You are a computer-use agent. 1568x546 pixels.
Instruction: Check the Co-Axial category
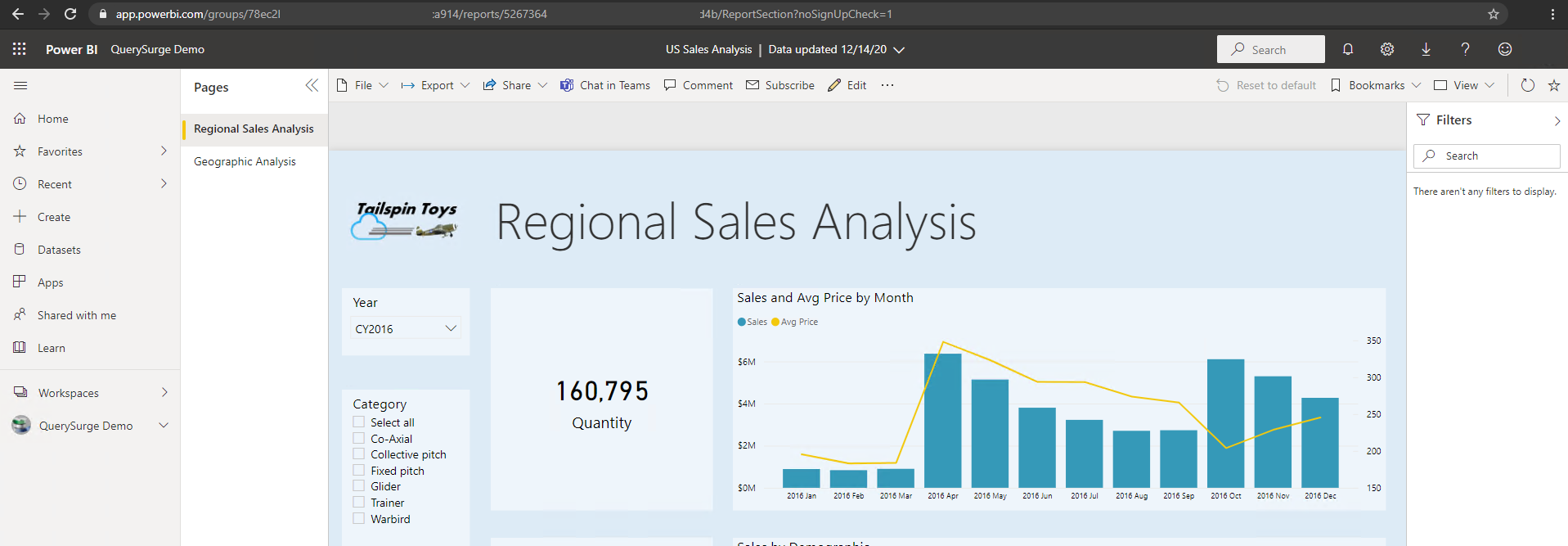[x=358, y=438]
